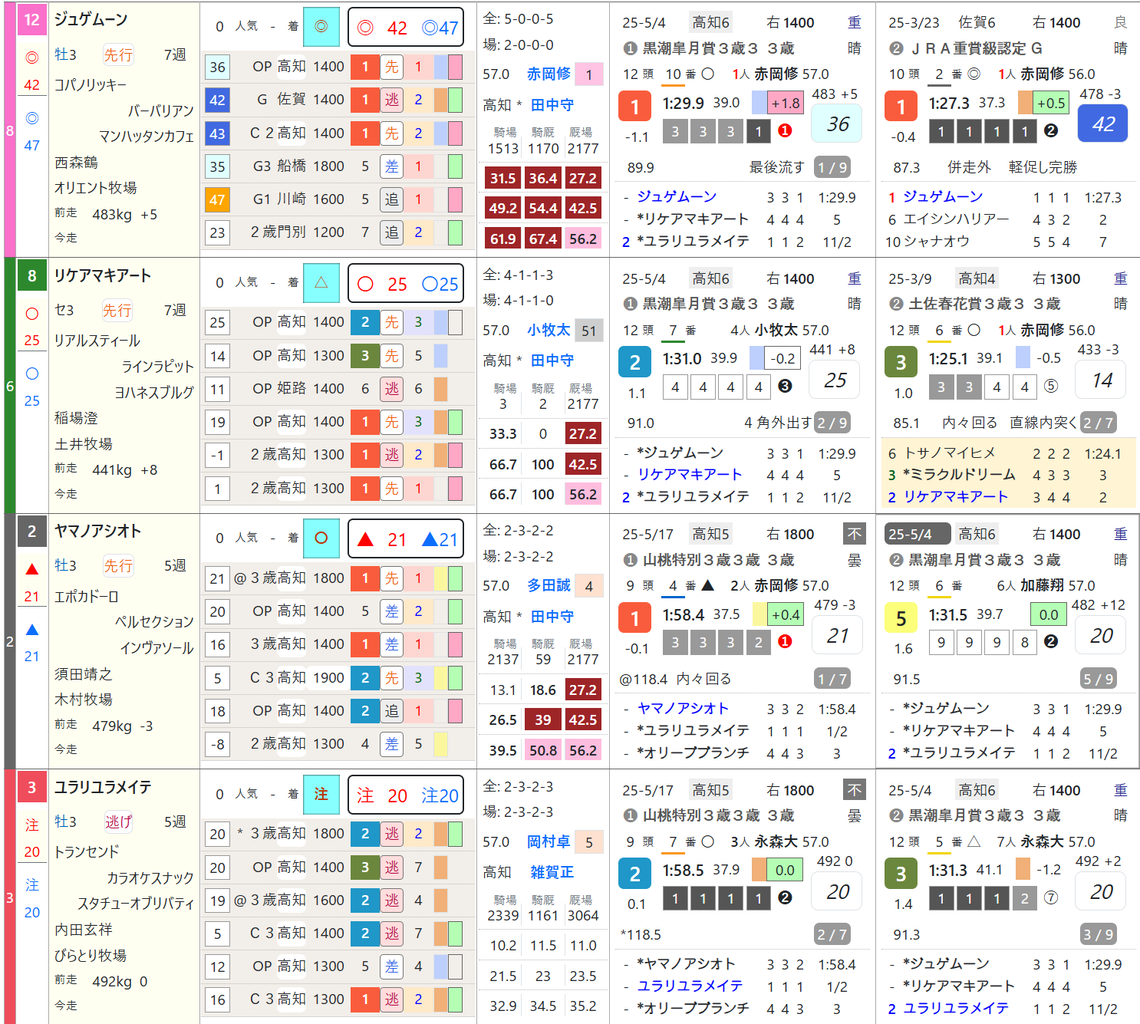Click the 36 rating bubble in ジュゲムーン's 高知6 race
The width and height of the screenshot is (1140, 1024).
coord(836,124)
